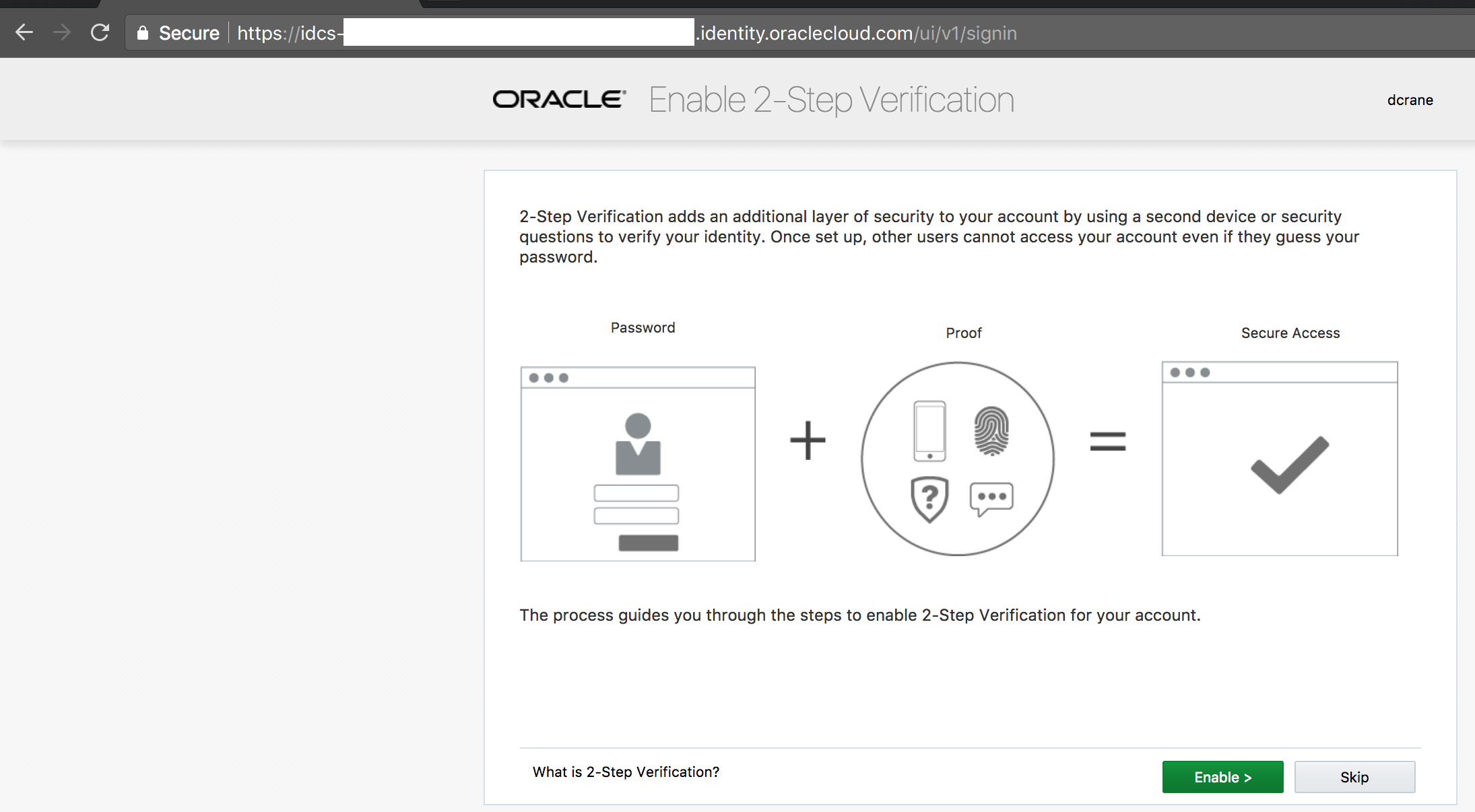Click the phone icon in Proof circle

pos(929,431)
